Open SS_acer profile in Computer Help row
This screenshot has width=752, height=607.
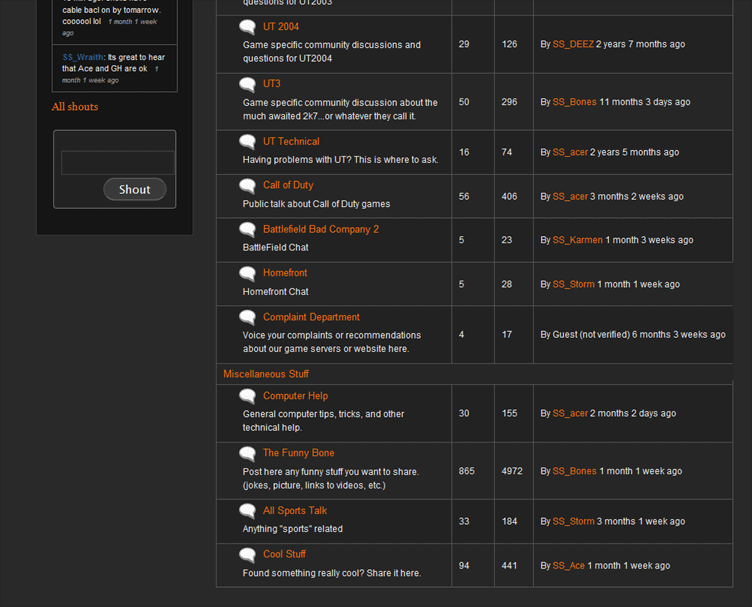pos(570,413)
